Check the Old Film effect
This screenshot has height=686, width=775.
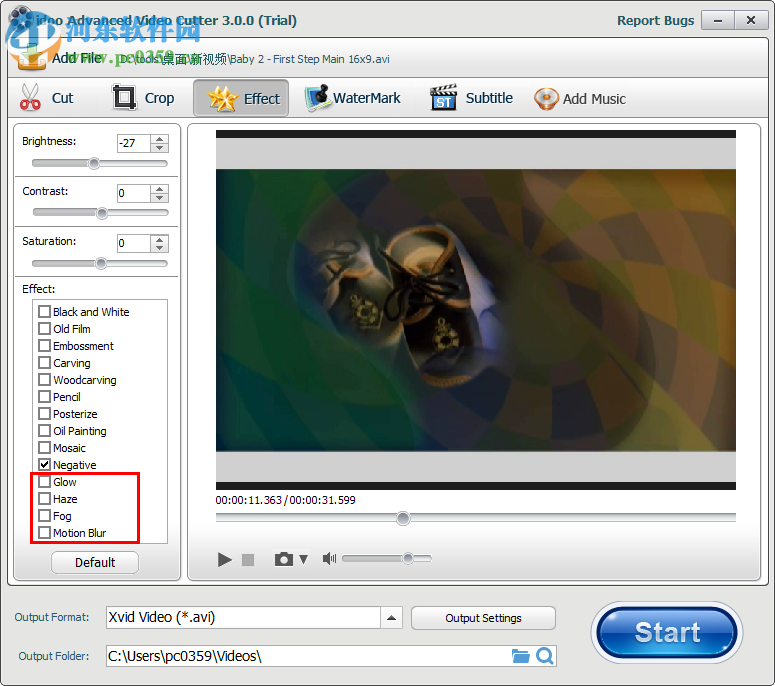pyautogui.click(x=44, y=329)
